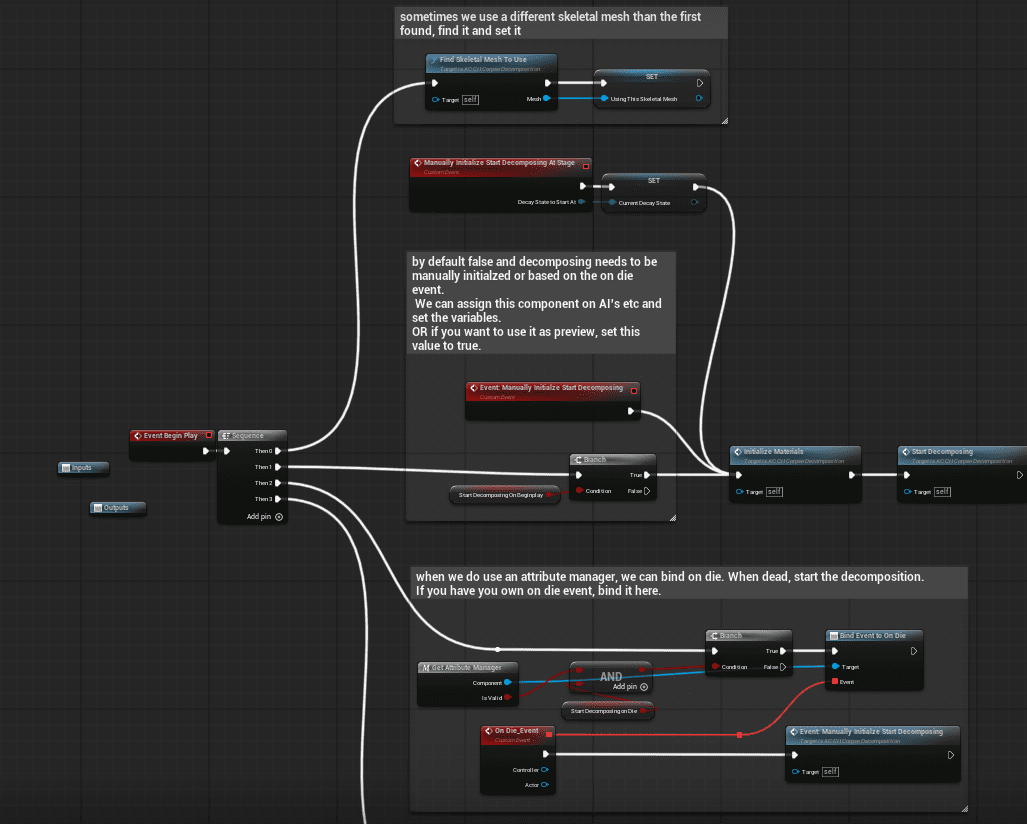Click the Bind Event to On Die Target pin
Viewport: 1027px width, 824px height.
[835, 666]
